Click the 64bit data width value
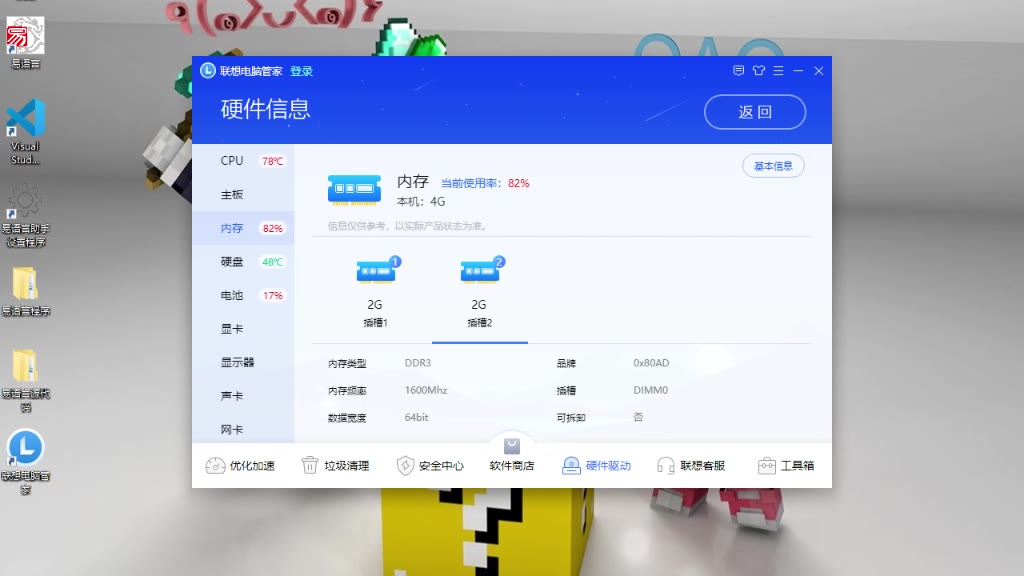Viewport: 1024px width, 576px height. tap(417, 417)
